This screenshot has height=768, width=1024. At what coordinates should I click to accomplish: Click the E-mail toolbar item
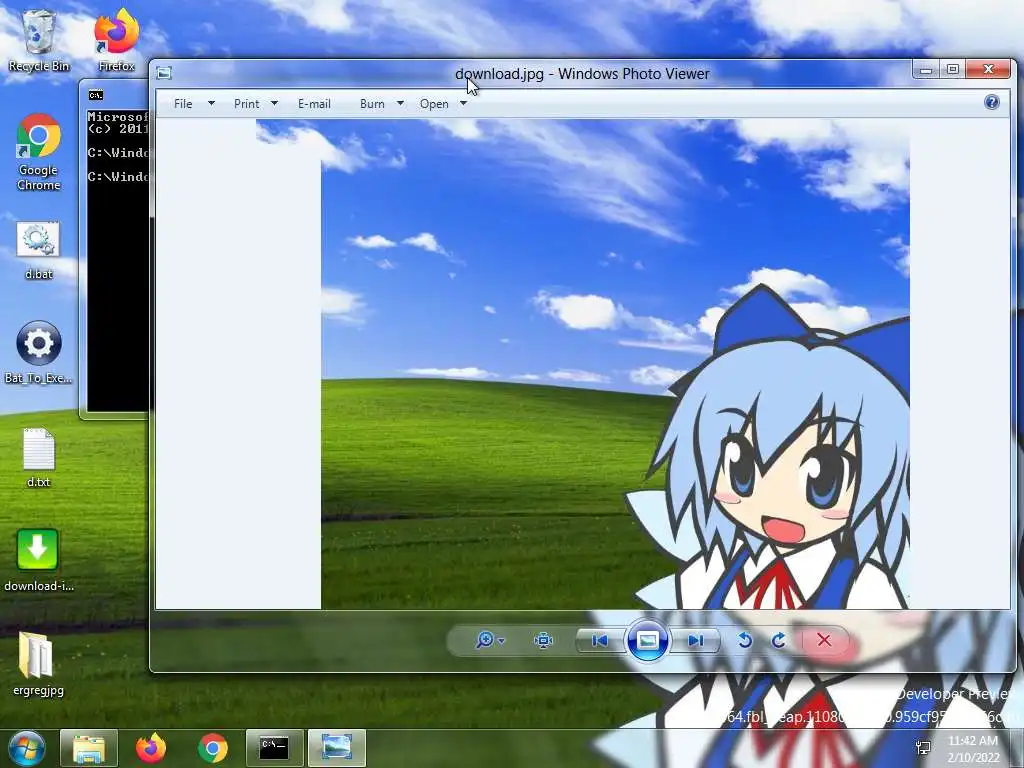[x=314, y=104]
